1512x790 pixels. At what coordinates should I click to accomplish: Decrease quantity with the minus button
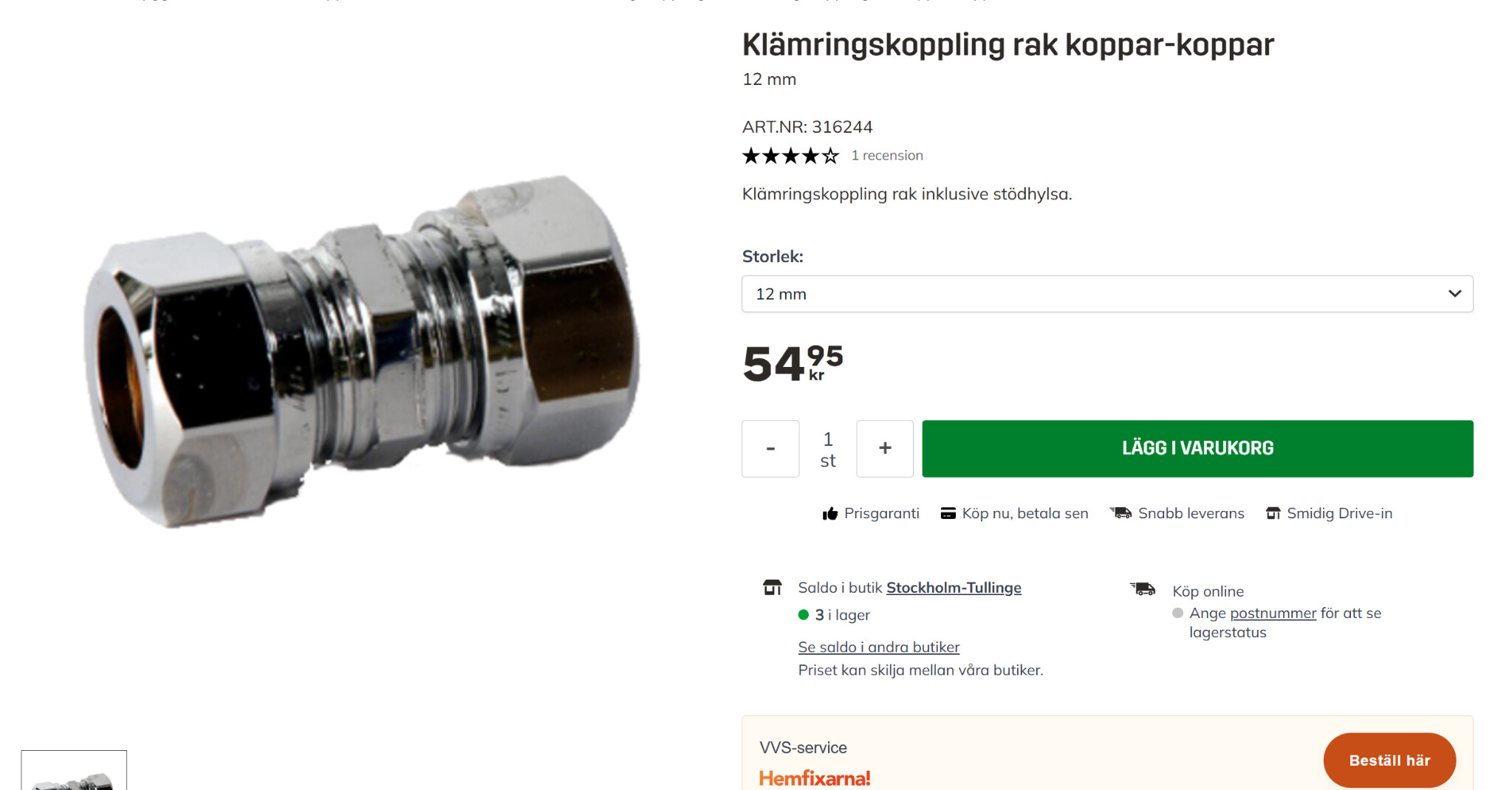click(x=770, y=449)
